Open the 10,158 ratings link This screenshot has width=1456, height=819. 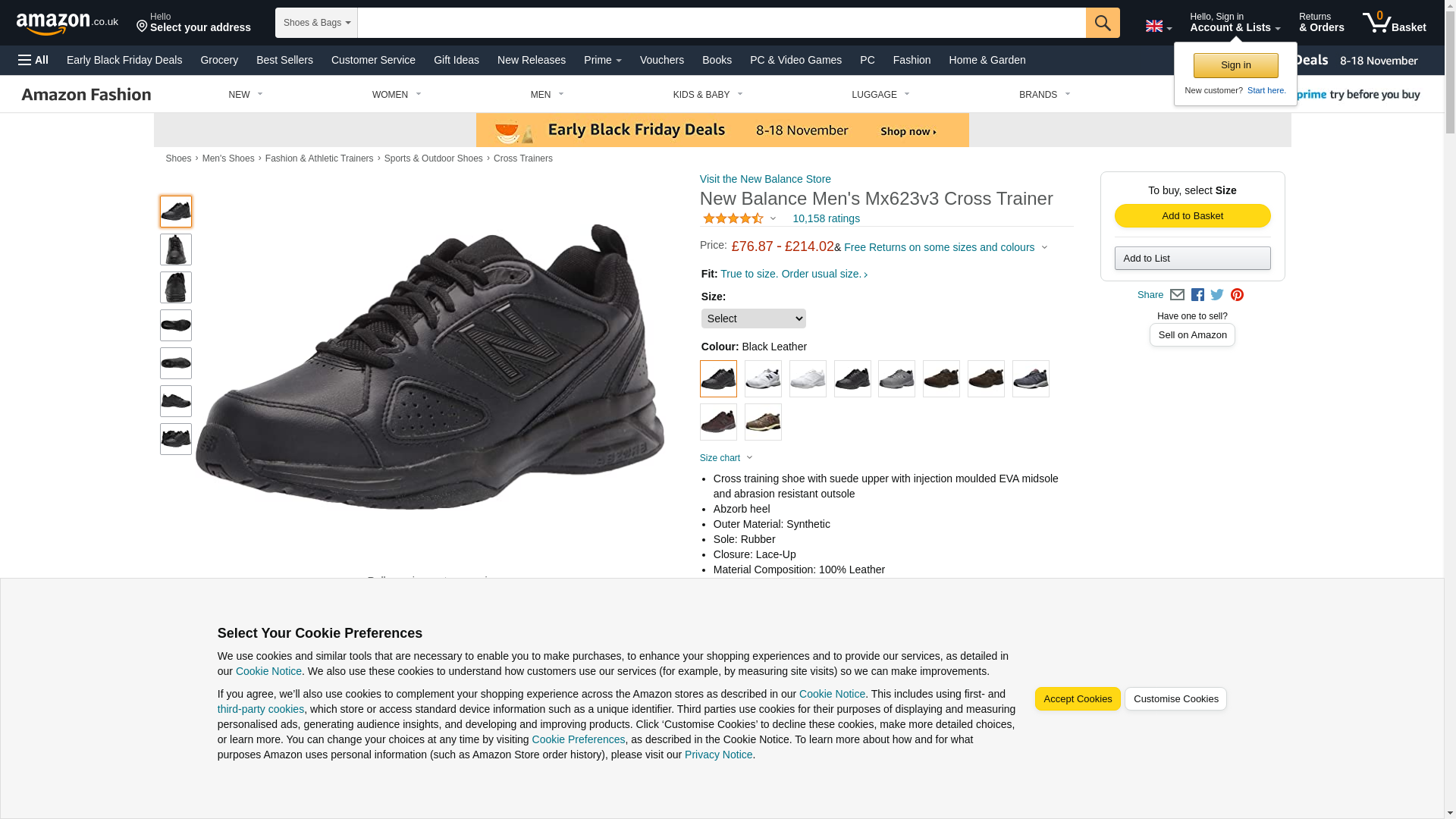point(826,218)
